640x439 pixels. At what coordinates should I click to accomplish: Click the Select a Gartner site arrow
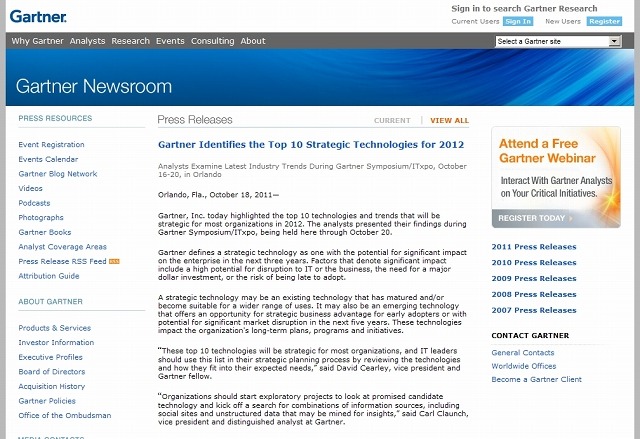click(614, 41)
